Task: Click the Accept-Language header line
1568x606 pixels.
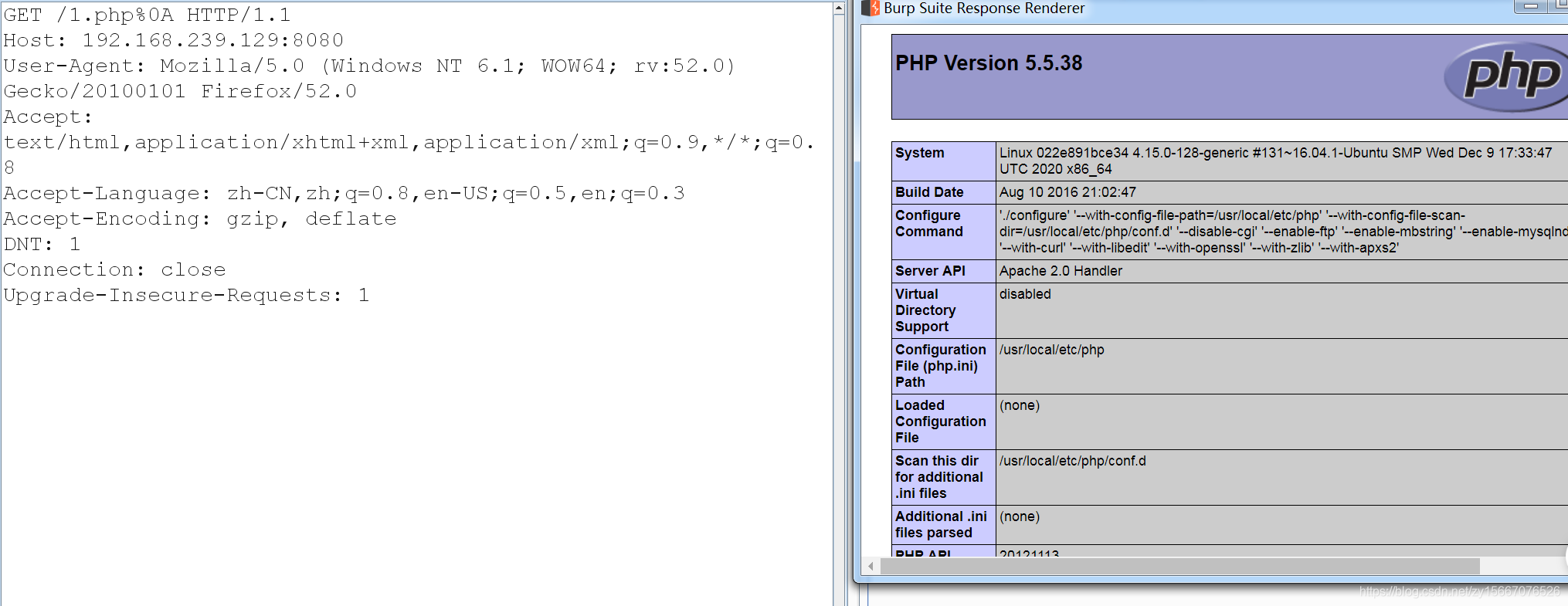Action: pyautogui.click(x=344, y=193)
